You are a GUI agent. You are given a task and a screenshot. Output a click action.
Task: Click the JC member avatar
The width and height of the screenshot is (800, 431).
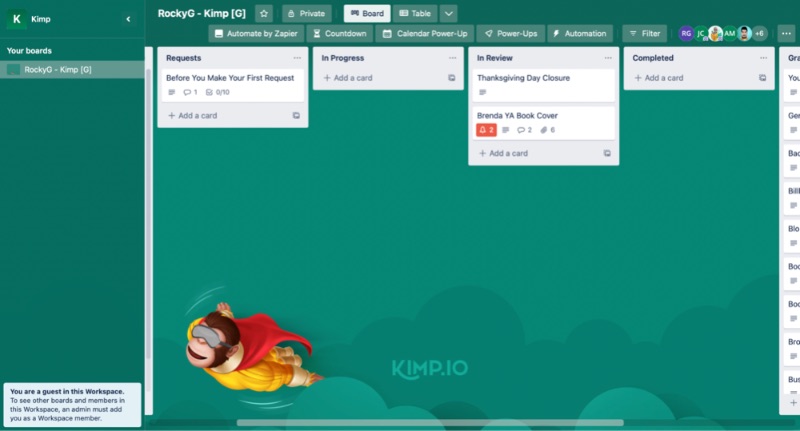(701, 34)
